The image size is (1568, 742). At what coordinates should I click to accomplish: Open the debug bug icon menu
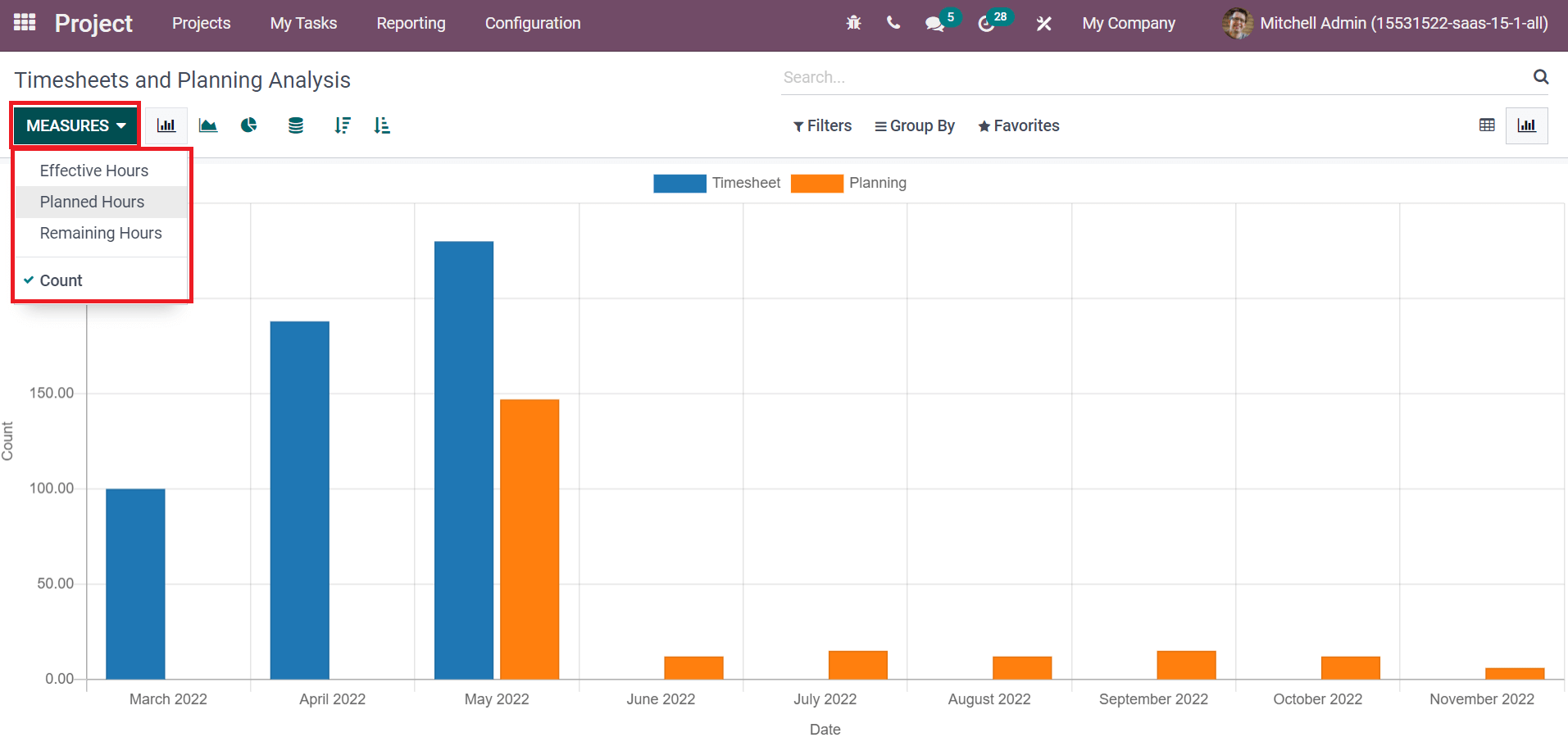[x=853, y=23]
